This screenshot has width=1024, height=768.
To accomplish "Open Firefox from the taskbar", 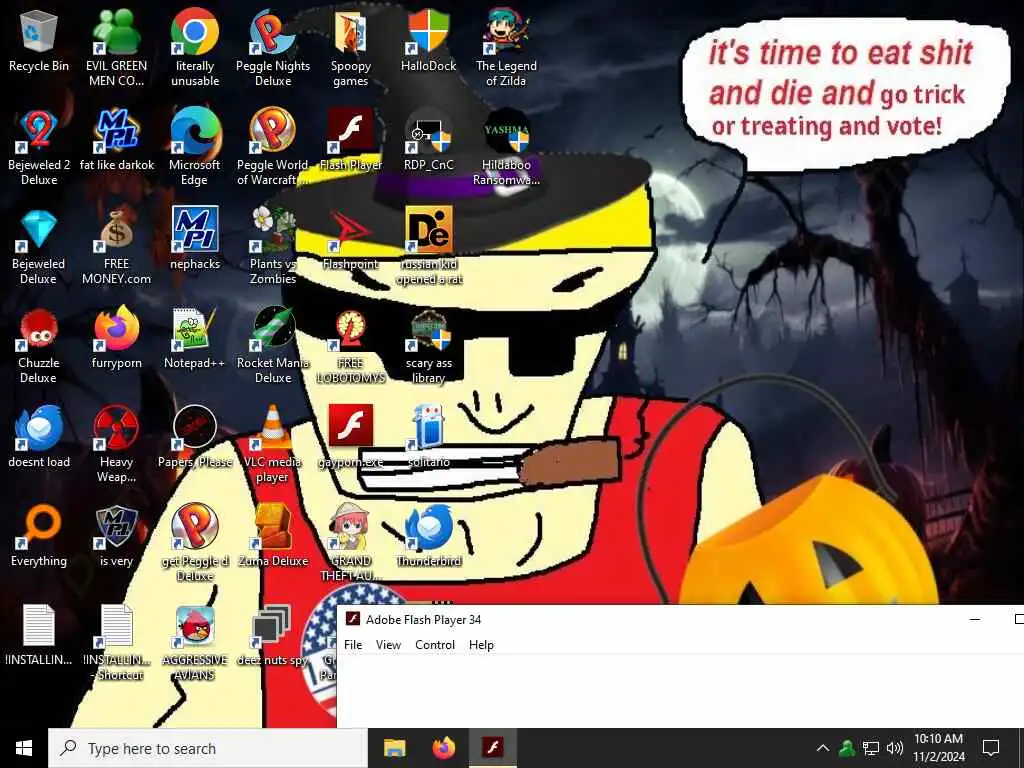I will pyautogui.click(x=444, y=748).
